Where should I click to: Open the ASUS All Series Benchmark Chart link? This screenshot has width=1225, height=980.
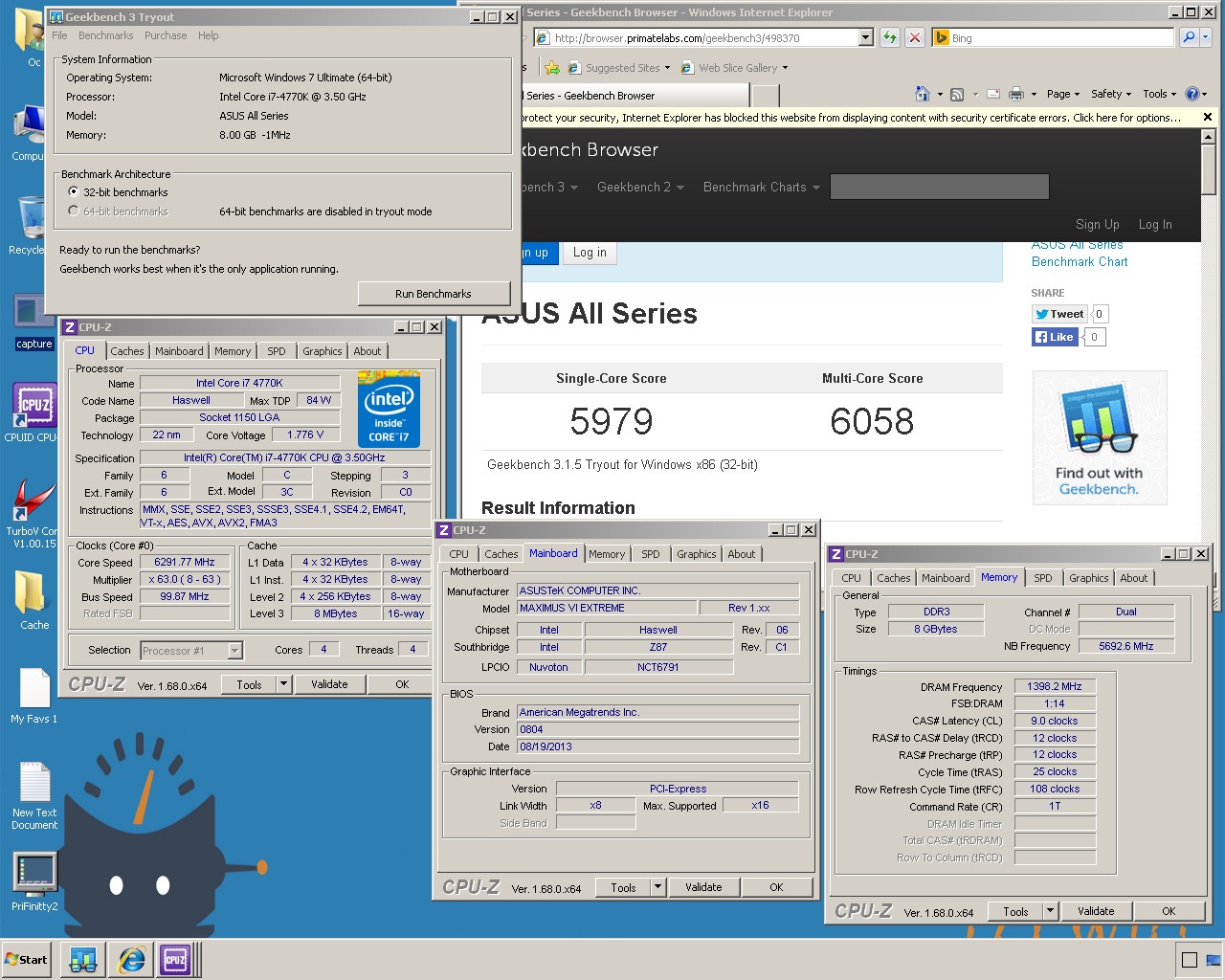click(x=1080, y=254)
